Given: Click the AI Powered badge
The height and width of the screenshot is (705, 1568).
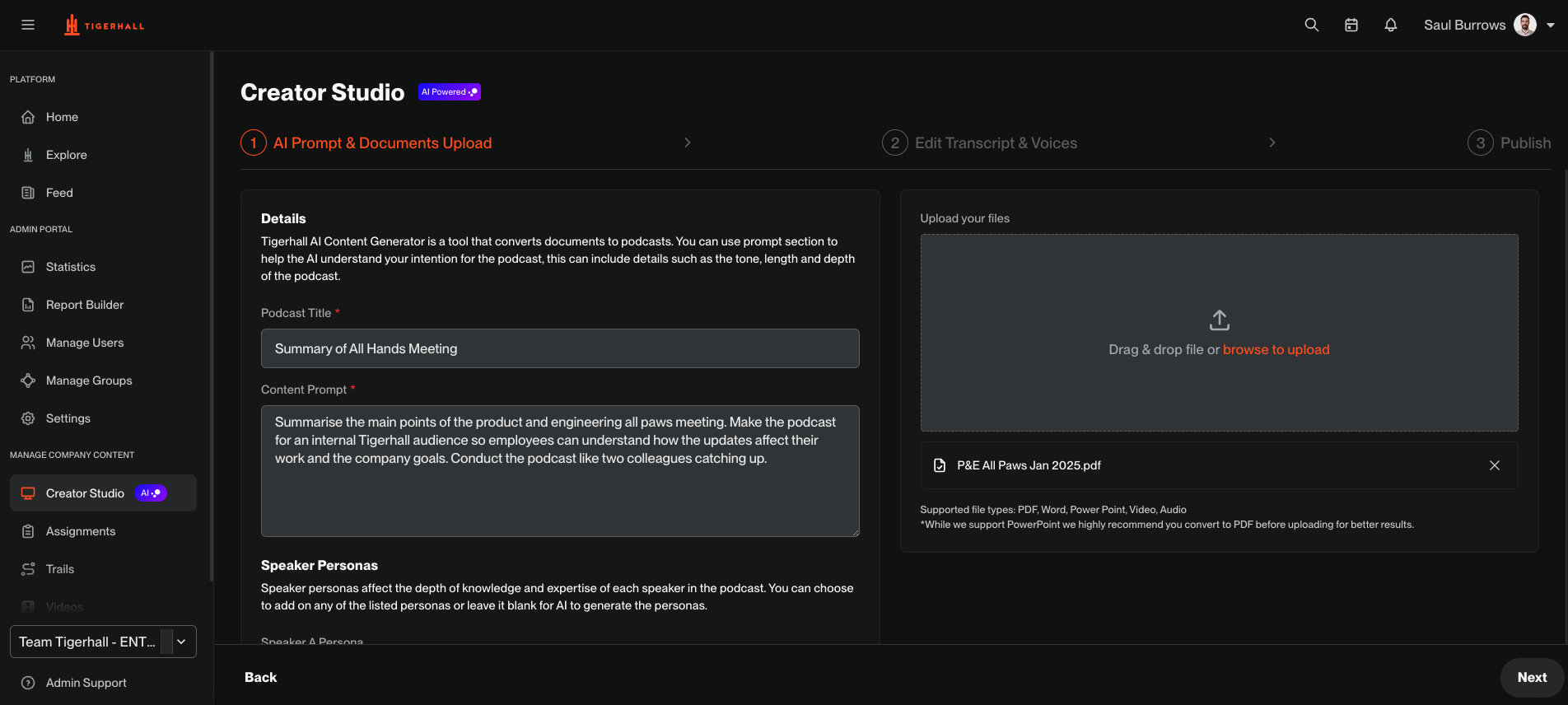Looking at the screenshot, I should coord(450,92).
